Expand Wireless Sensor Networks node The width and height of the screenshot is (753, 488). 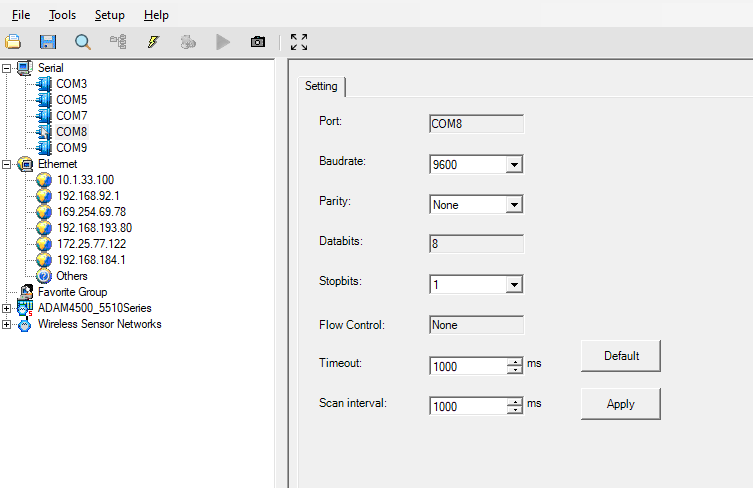point(6,324)
